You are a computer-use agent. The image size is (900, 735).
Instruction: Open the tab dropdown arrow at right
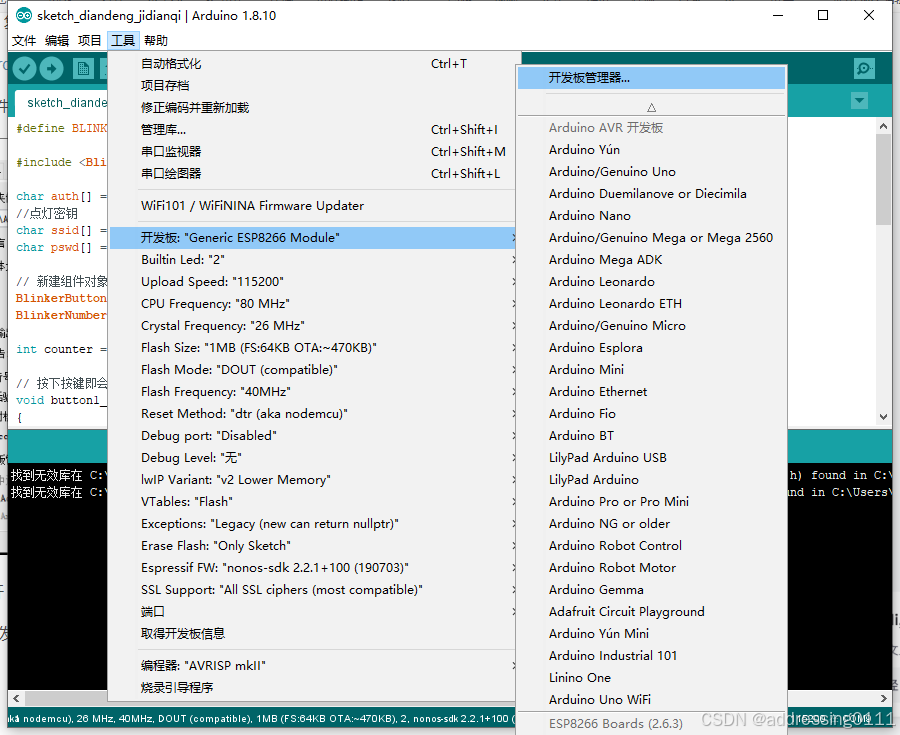point(859,101)
